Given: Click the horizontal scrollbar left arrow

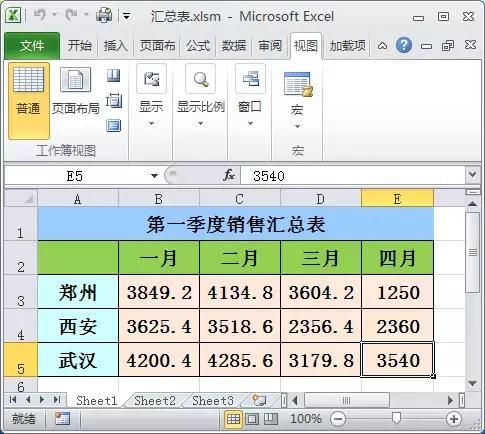Looking at the screenshot, I should (x=294, y=400).
